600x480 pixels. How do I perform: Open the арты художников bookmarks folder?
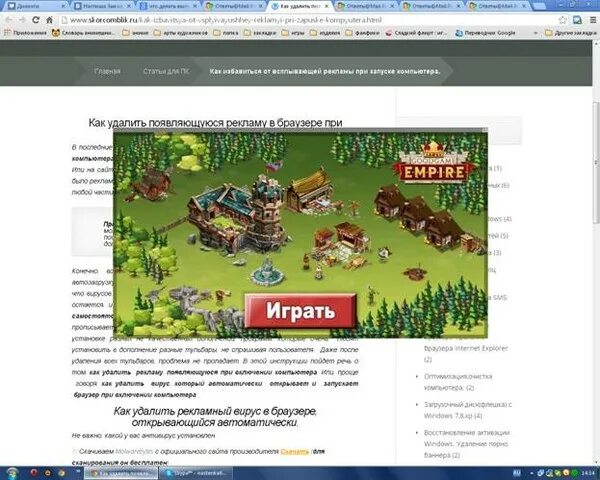coord(181,33)
